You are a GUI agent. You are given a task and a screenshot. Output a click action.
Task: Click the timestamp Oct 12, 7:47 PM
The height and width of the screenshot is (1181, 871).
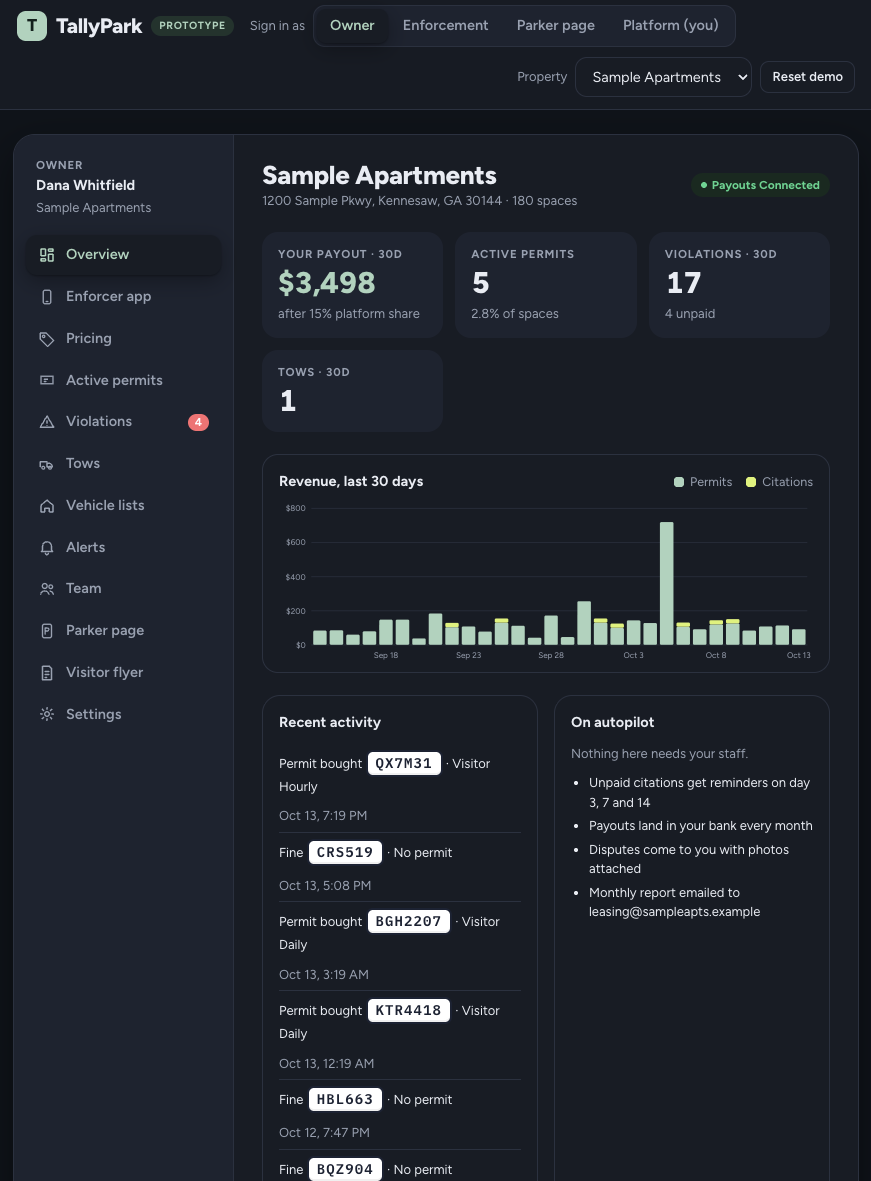(x=324, y=1133)
